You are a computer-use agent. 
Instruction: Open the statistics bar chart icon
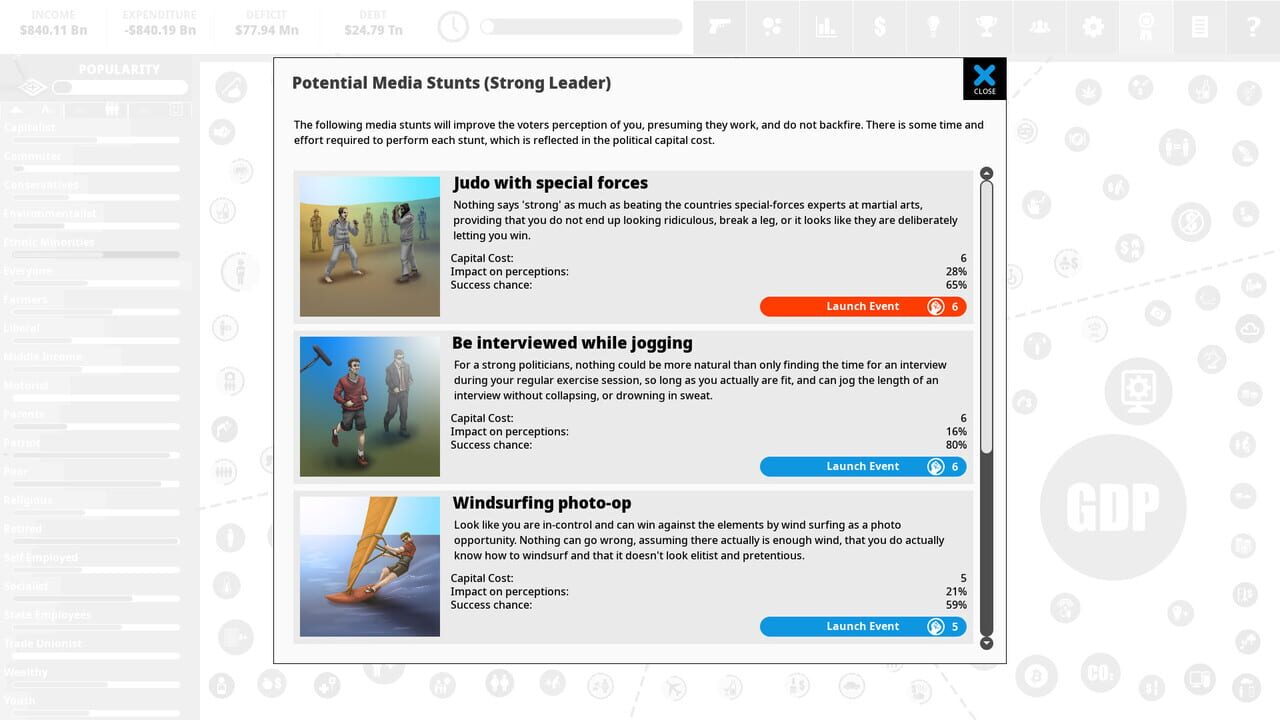826,27
